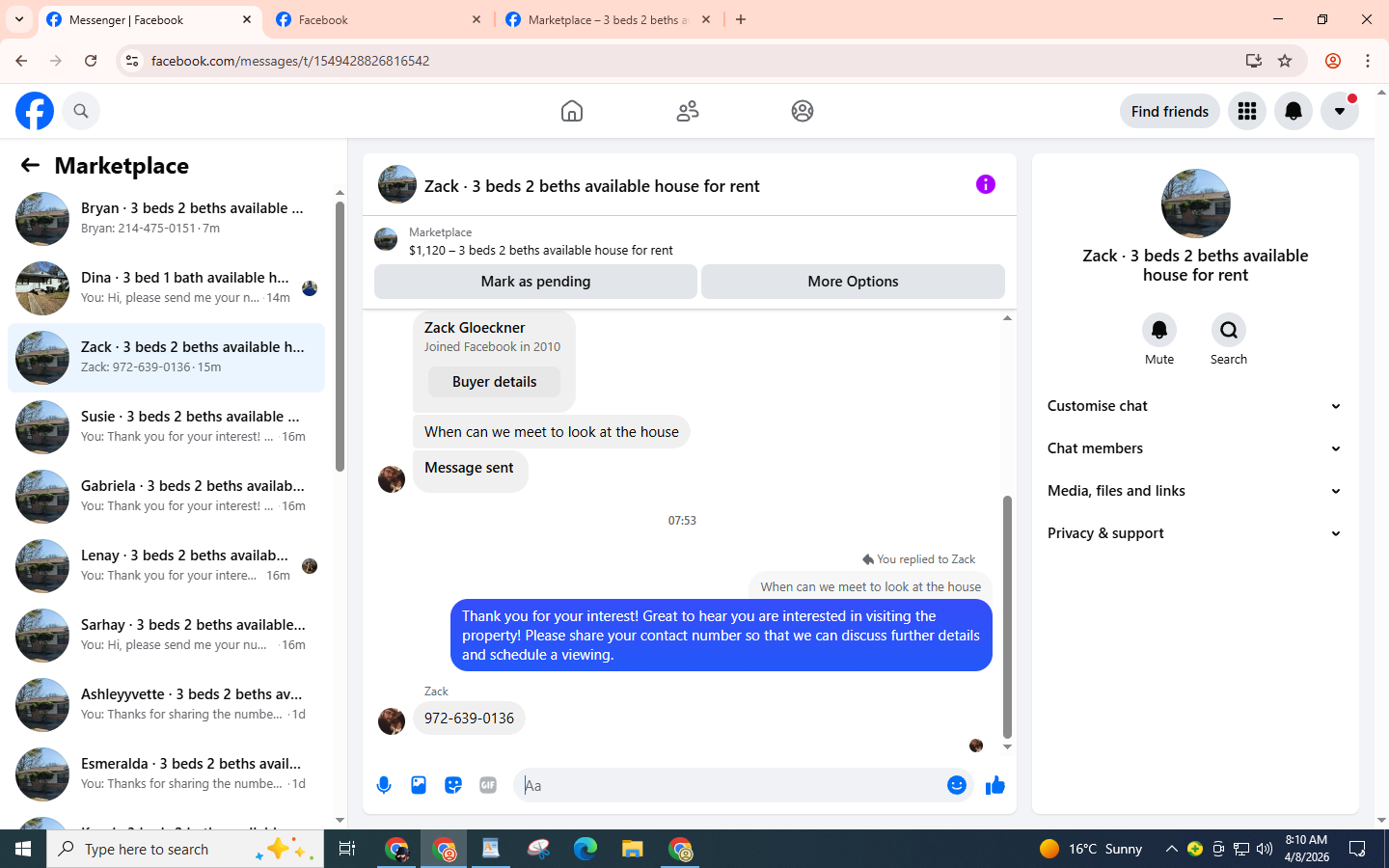Image resolution: width=1389 pixels, height=868 pixels.
Task: Open the volume icon in system tray
Action: [x=1265, y=849]
